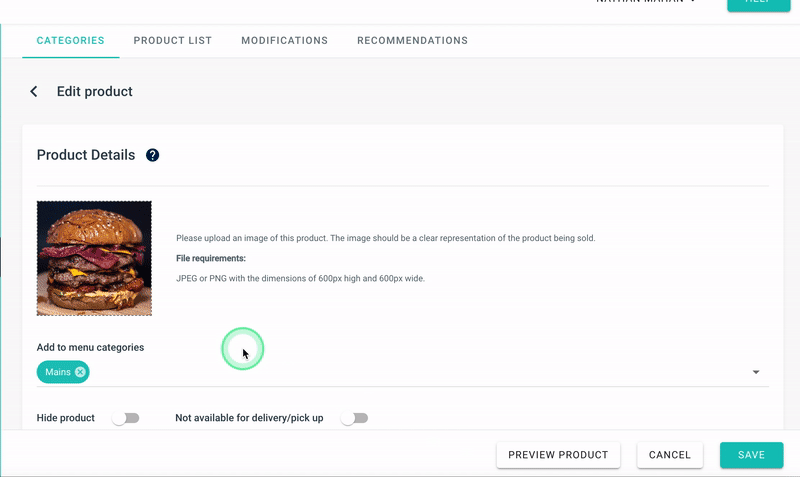800x477 pixels.
Task: Switch to the Categories tab
Action: 70,41
